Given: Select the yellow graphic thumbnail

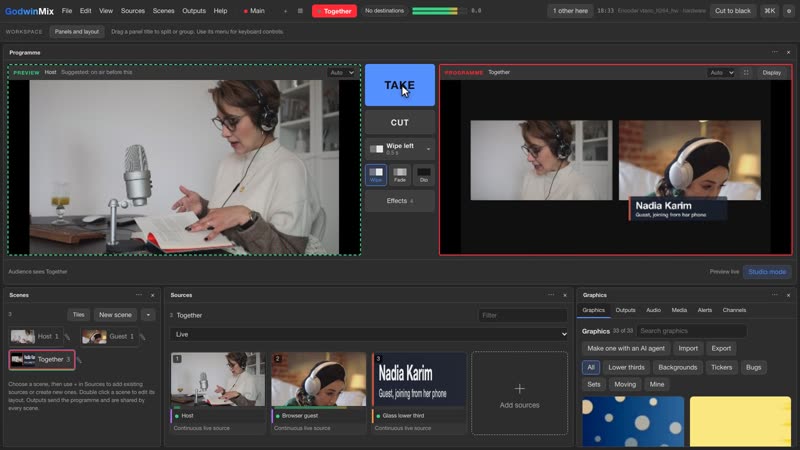Looking at the screenshot, I should pos(740,421).
